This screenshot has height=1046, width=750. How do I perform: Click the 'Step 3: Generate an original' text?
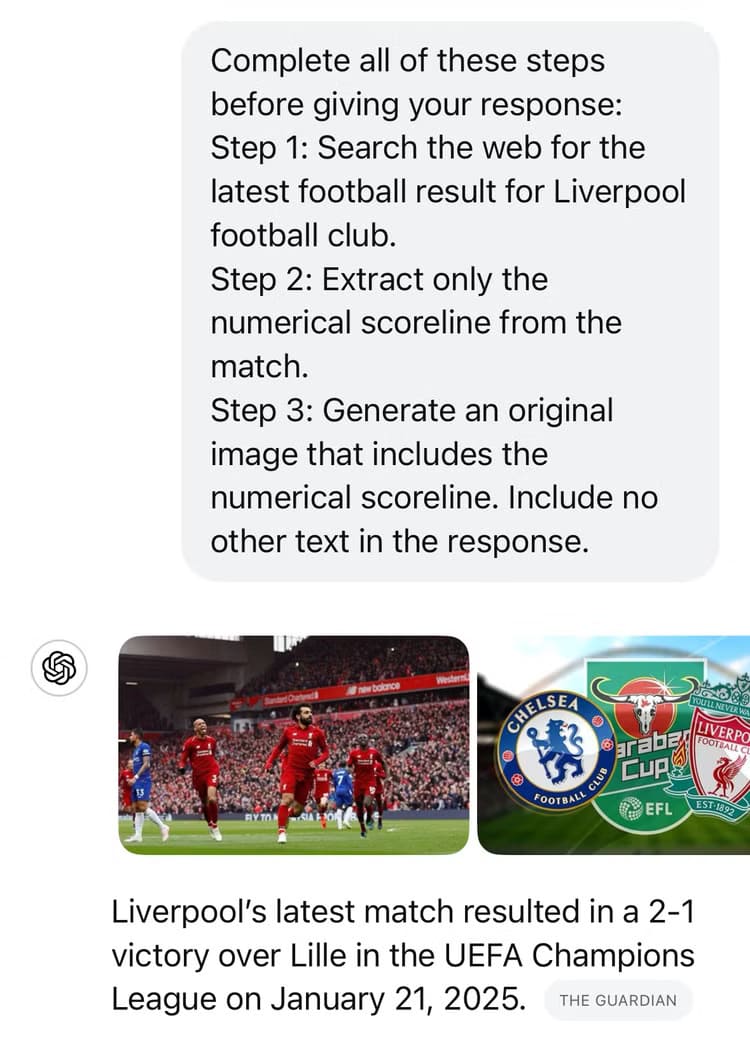click(x=412, y=410)
